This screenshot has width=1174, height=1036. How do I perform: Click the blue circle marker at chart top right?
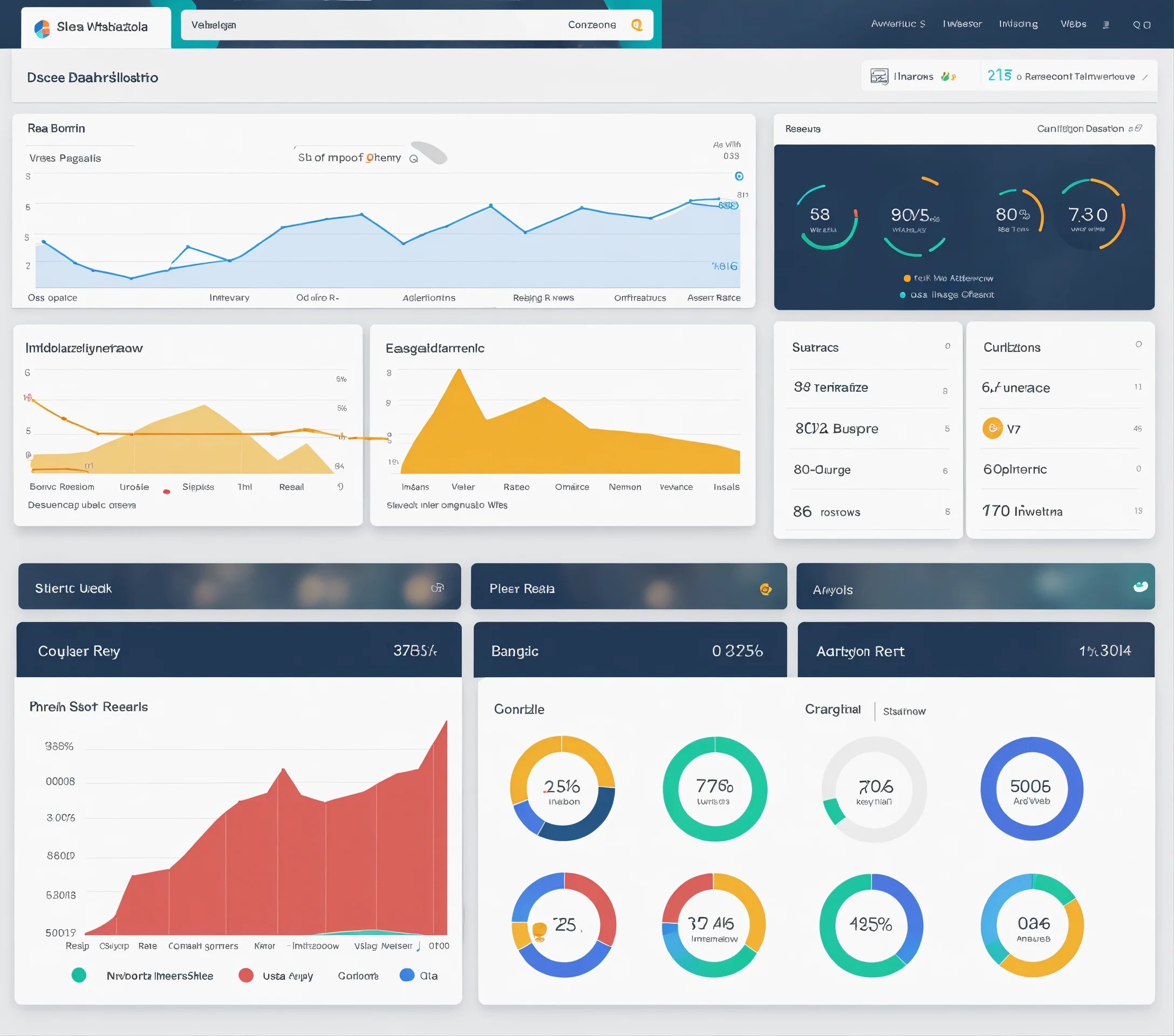[739, 176]
